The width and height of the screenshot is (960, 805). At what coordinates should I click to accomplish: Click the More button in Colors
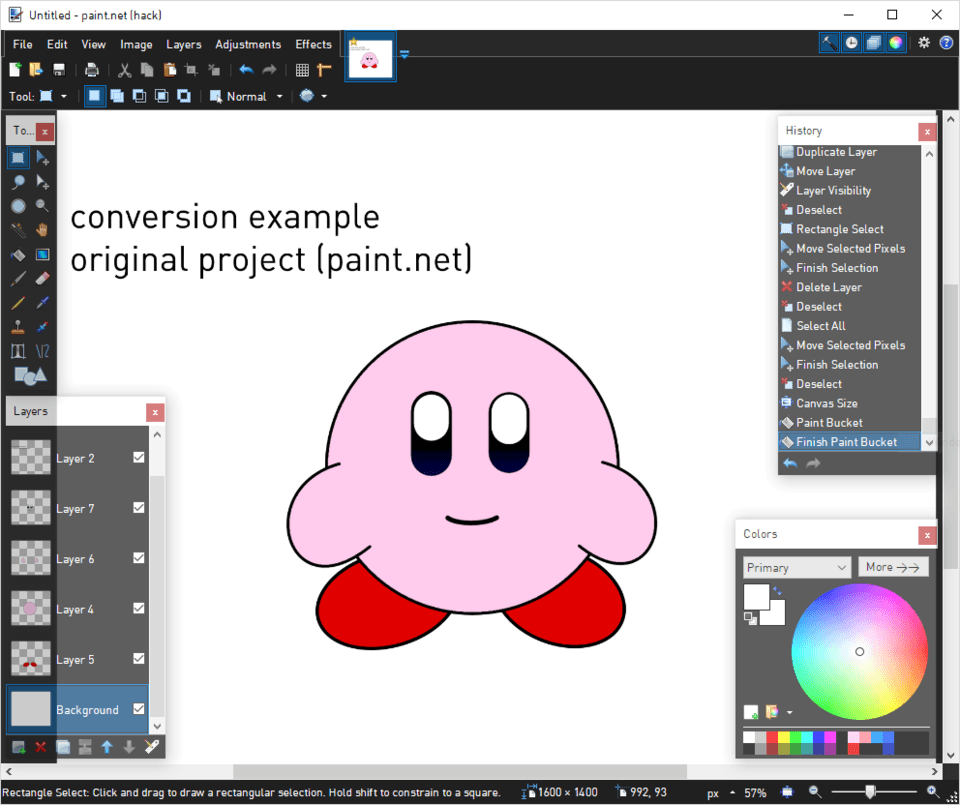(893, 567)
